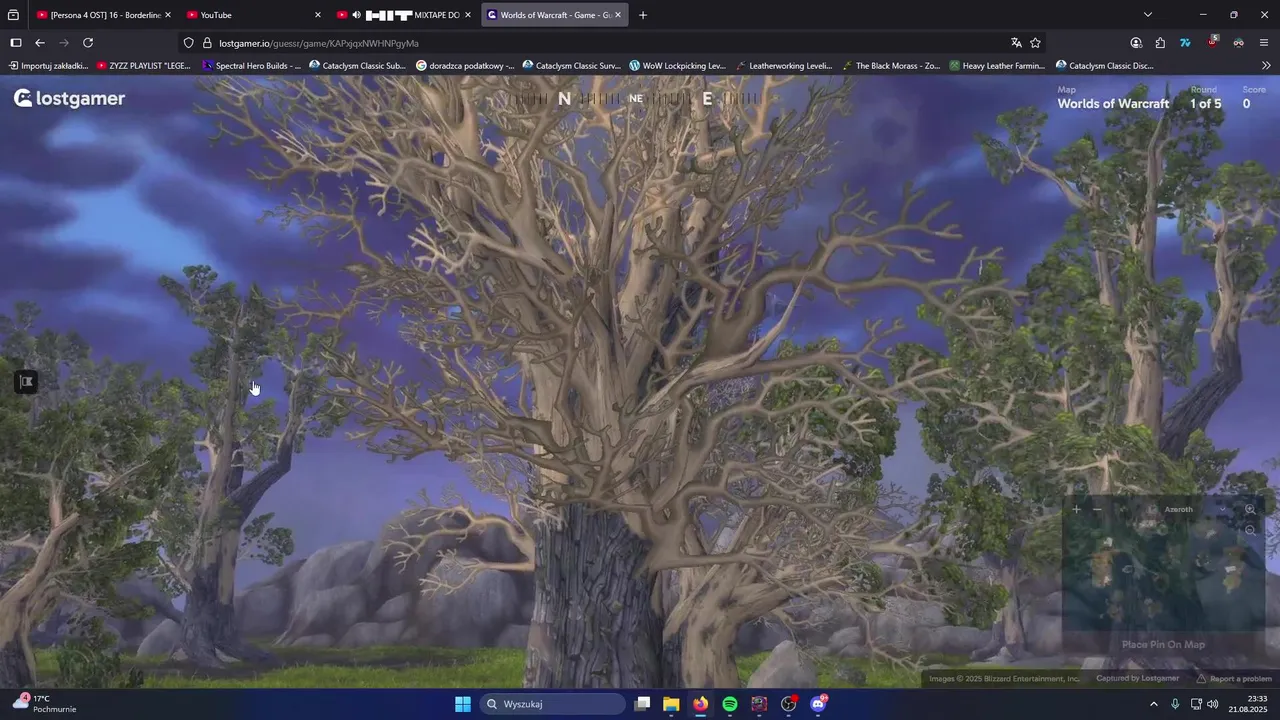Open Importuj zakładki bookmark

[x=48, y=66]
